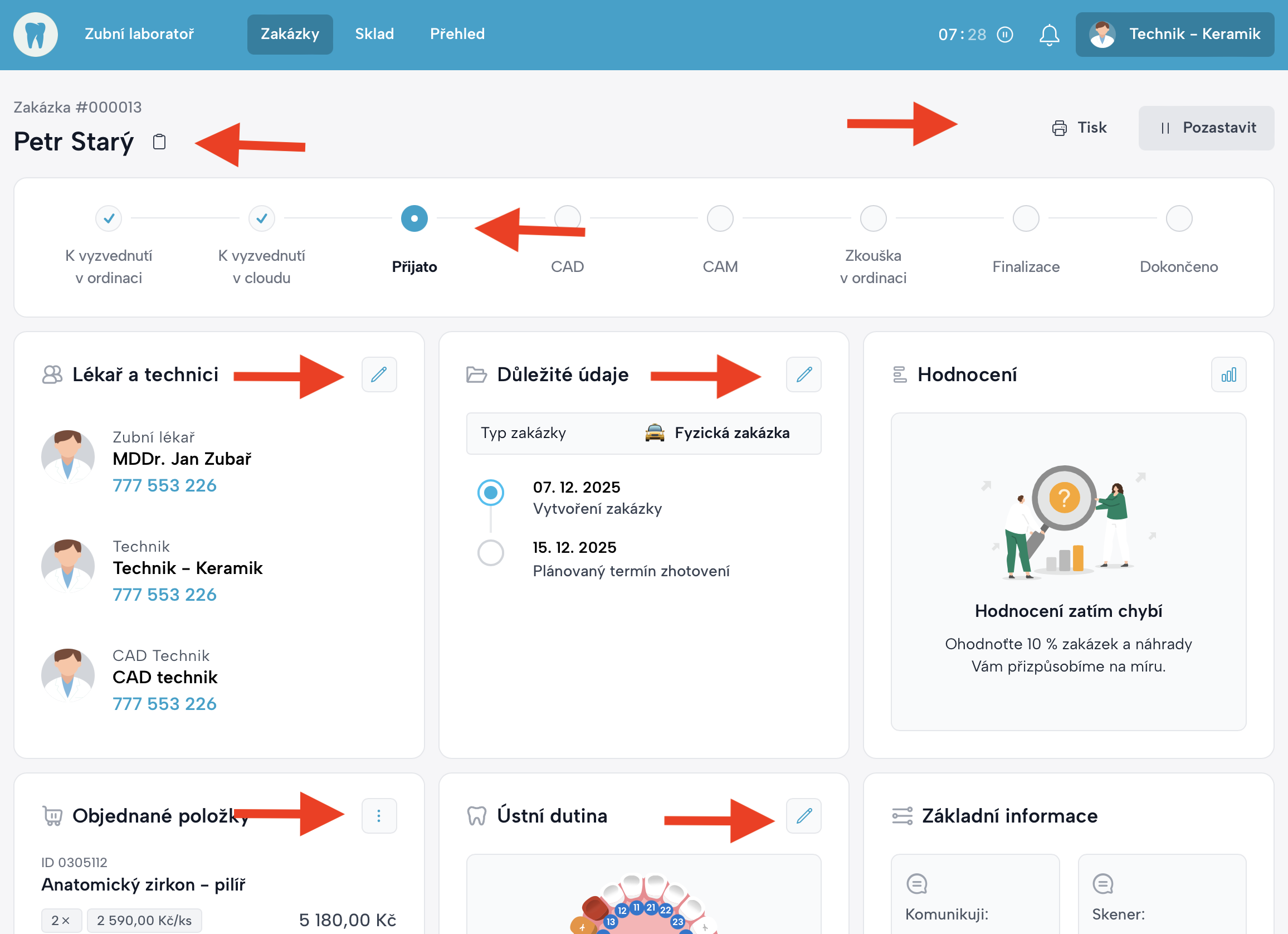Click the tooth logo icon
Screen dimensions: 1288x934
35,35
